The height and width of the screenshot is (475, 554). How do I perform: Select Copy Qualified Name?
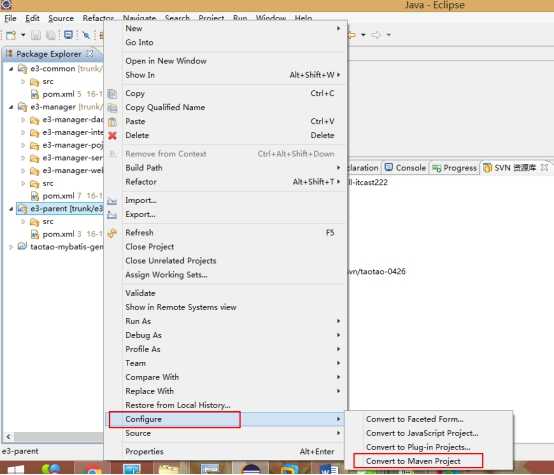(226, 107)
